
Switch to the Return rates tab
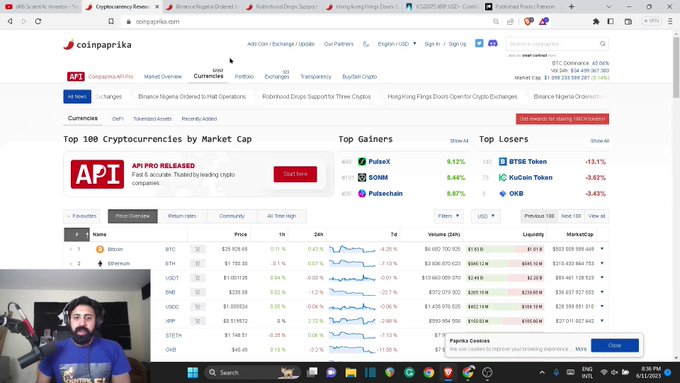[x=182, y=216]
